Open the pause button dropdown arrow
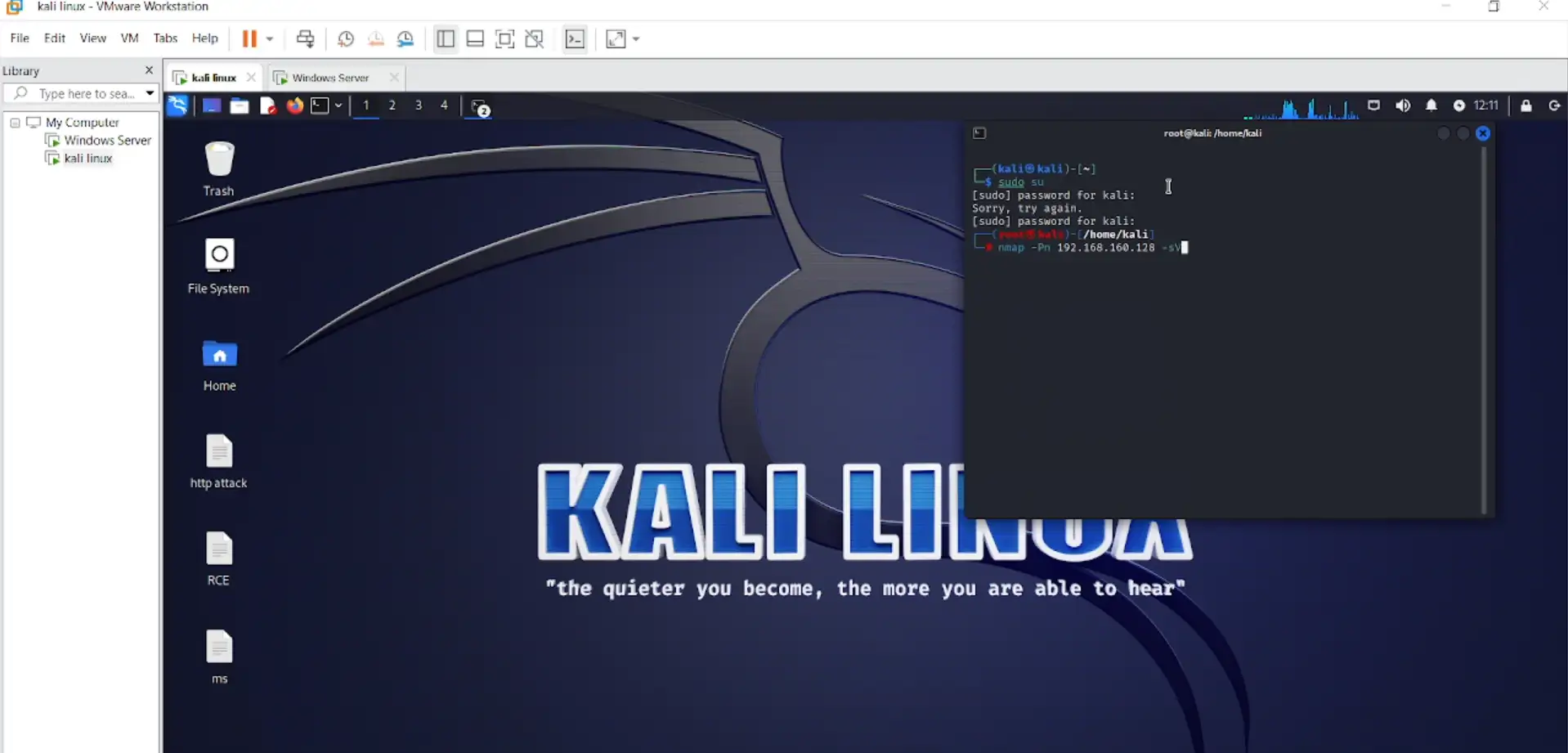Viewport: 1568px width, 753px height. pos(269,38)
